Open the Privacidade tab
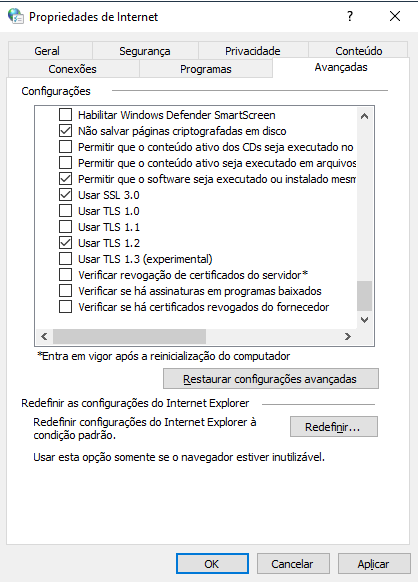418x582 pixels. (x=253, y=51)
